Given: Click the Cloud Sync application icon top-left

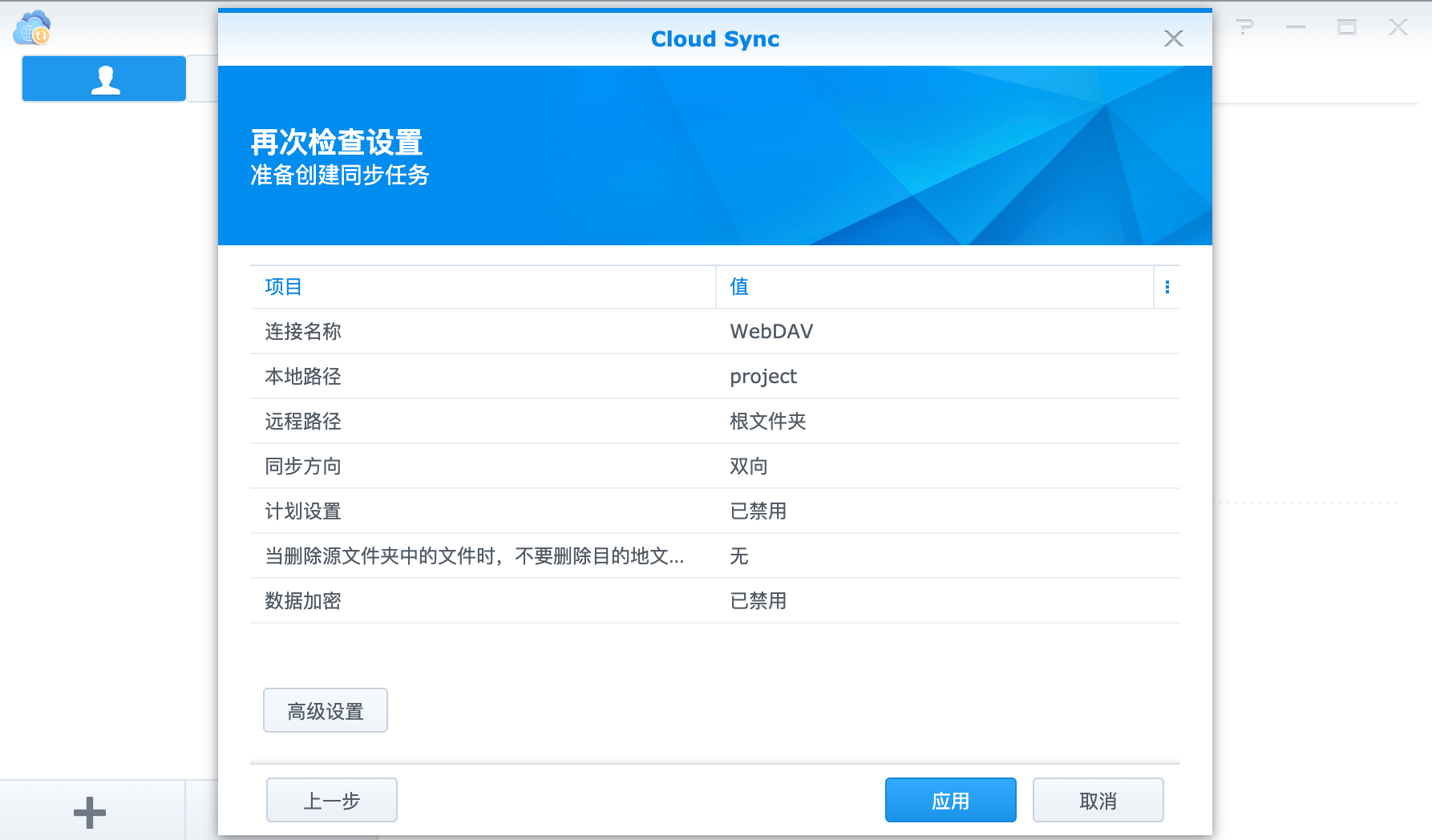Looking at the screenshot, I should point(30,28).
